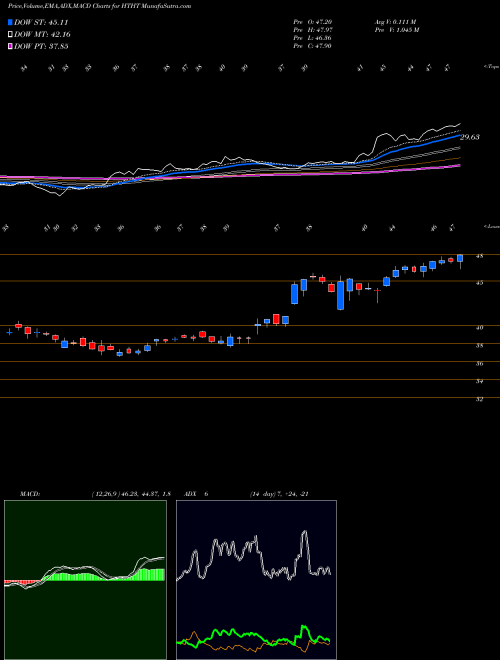
Task: Click the magenta DOW PT legend swatch
Action: 11,46
